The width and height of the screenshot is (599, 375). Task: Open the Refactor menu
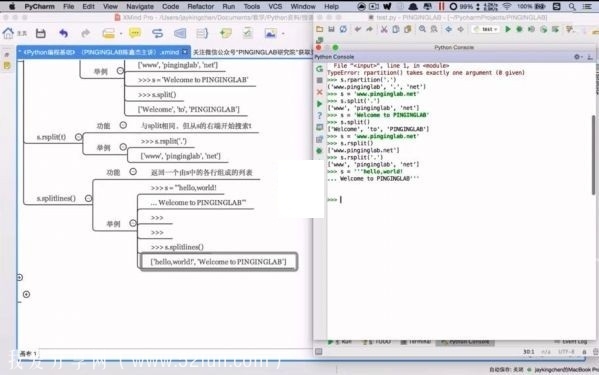point(201,6)
